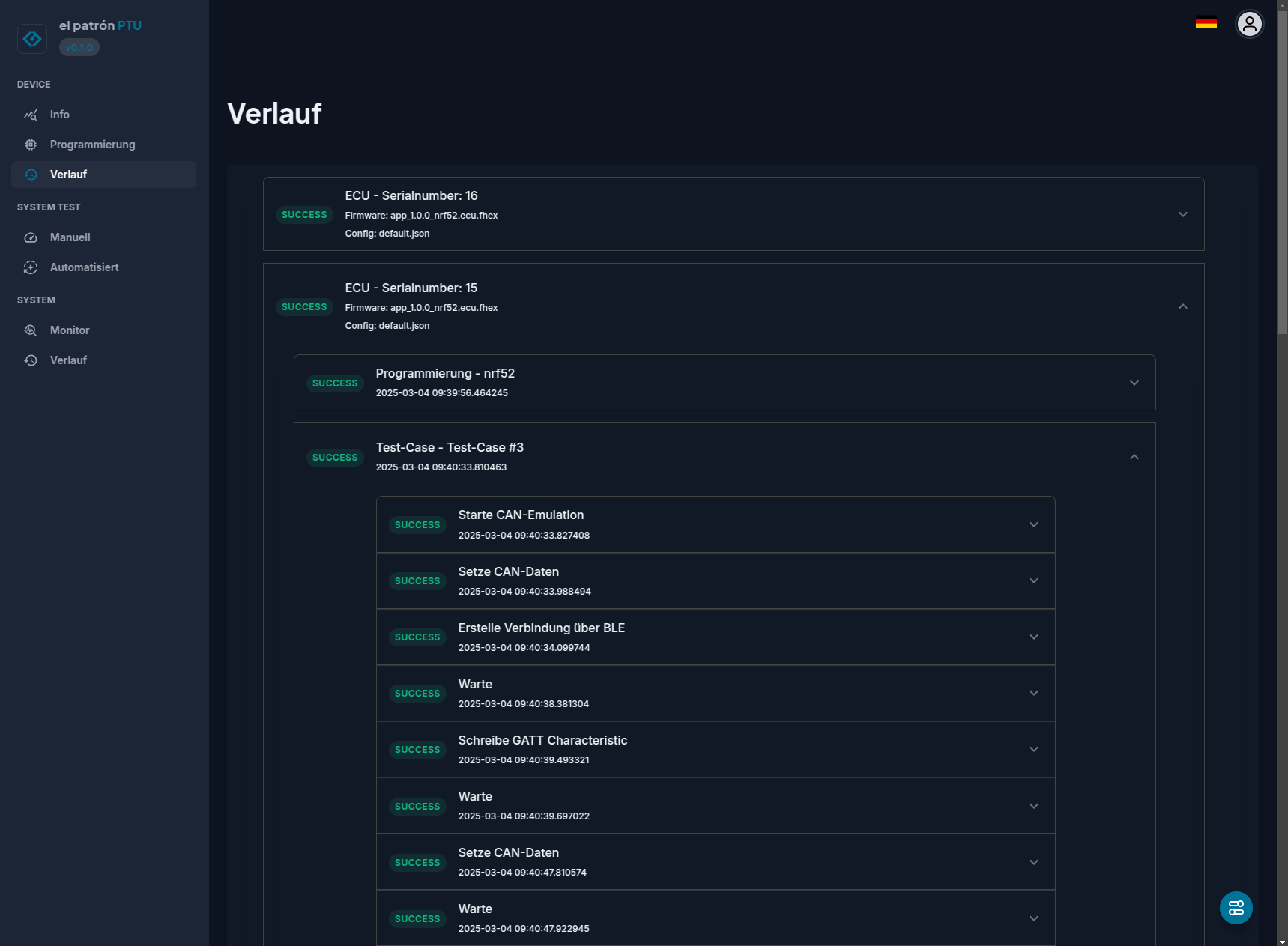
Task: Expand ECU Serialnumber 16 entry chevron
Action: pyautogui.click(x=1182, y=214)
